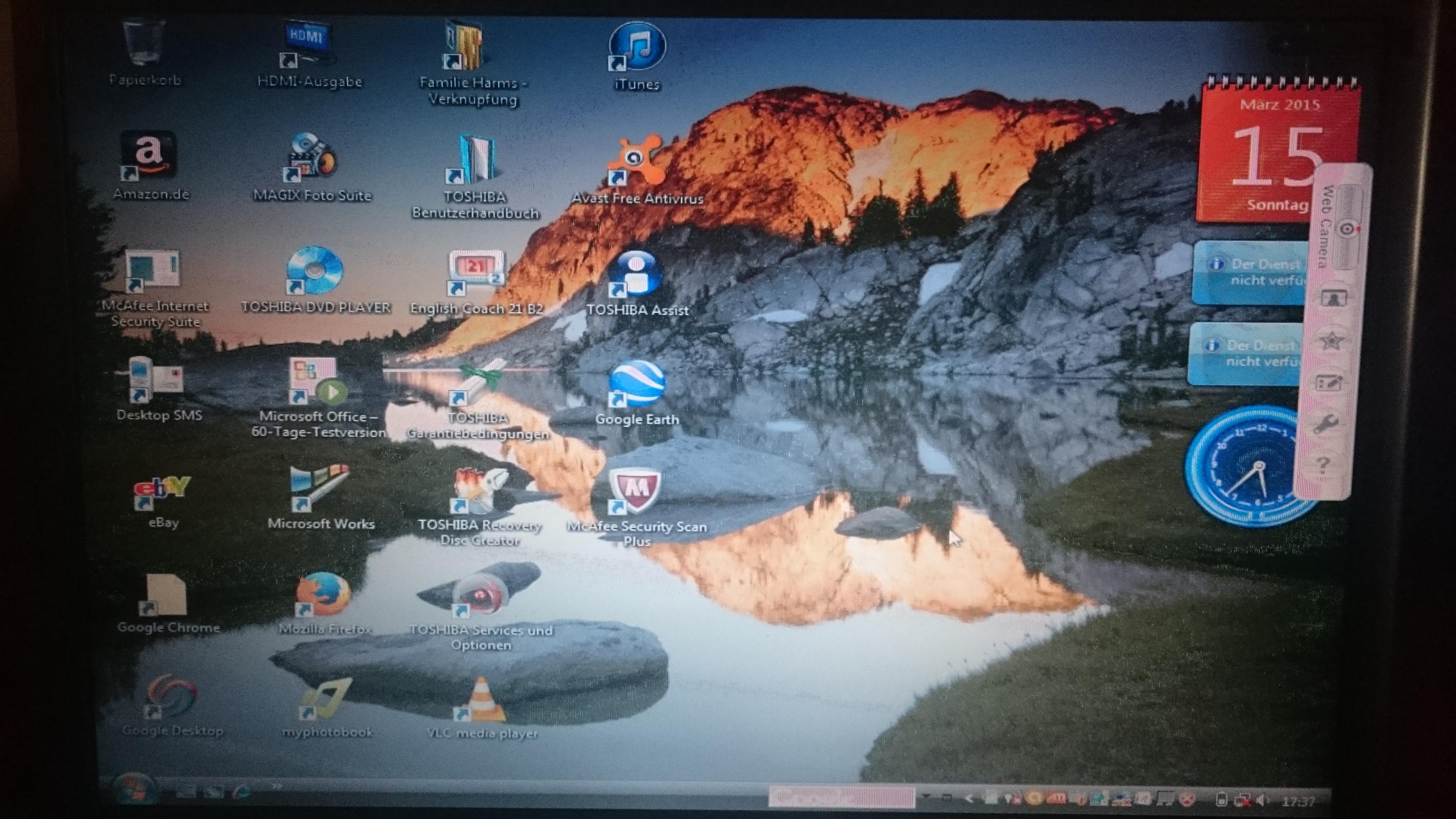Screen dimensions: 1456x819
Task: Click the Google search box in taskbar
Action: point(841,797)
